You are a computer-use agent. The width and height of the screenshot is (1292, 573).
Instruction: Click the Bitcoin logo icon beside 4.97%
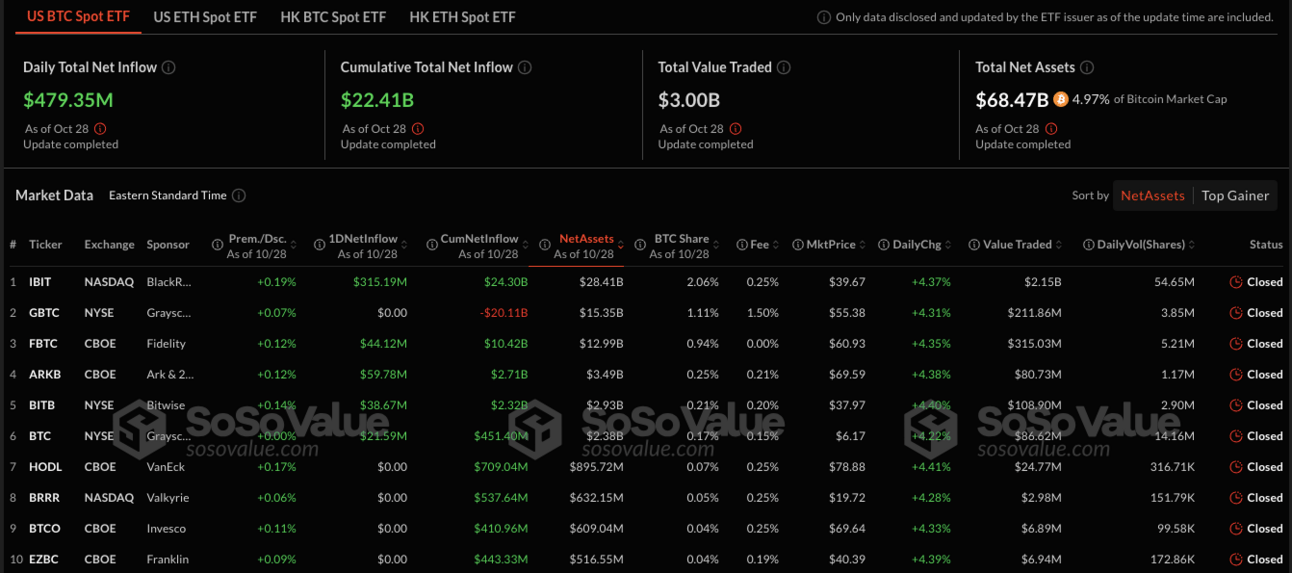point(1061,100)
